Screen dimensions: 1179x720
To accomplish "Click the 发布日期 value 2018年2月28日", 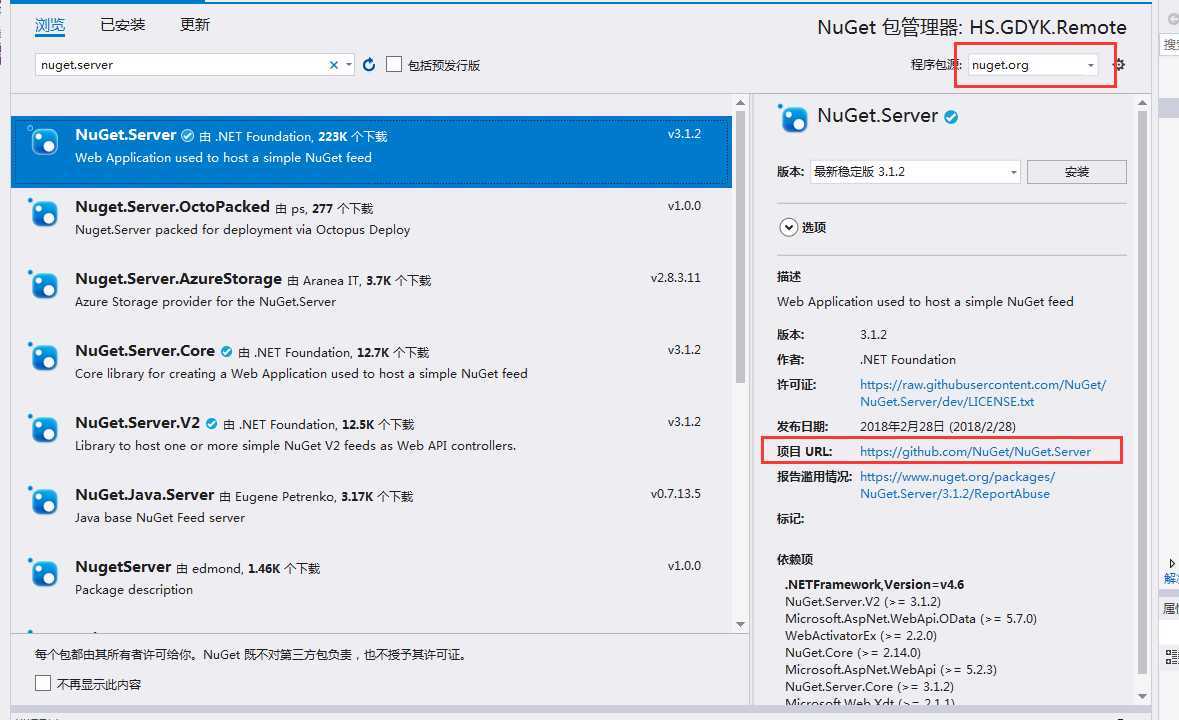I will [938, 427].
